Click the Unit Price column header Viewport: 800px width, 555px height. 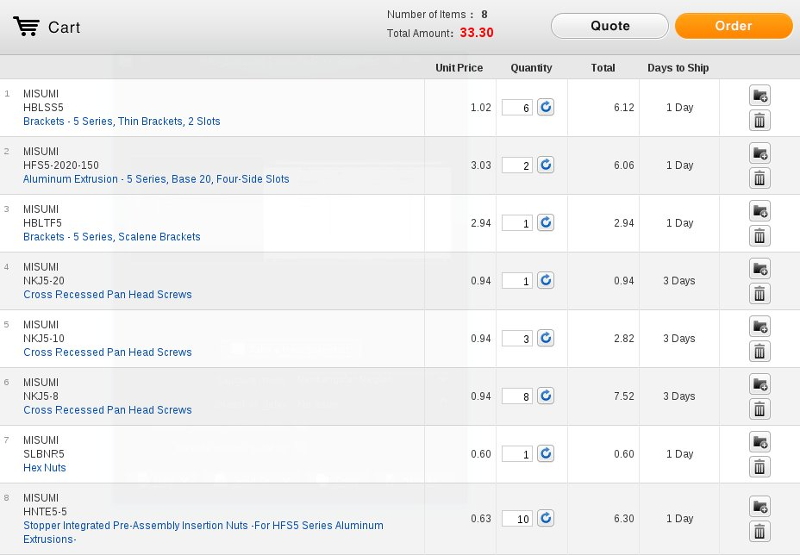(459, 68)
